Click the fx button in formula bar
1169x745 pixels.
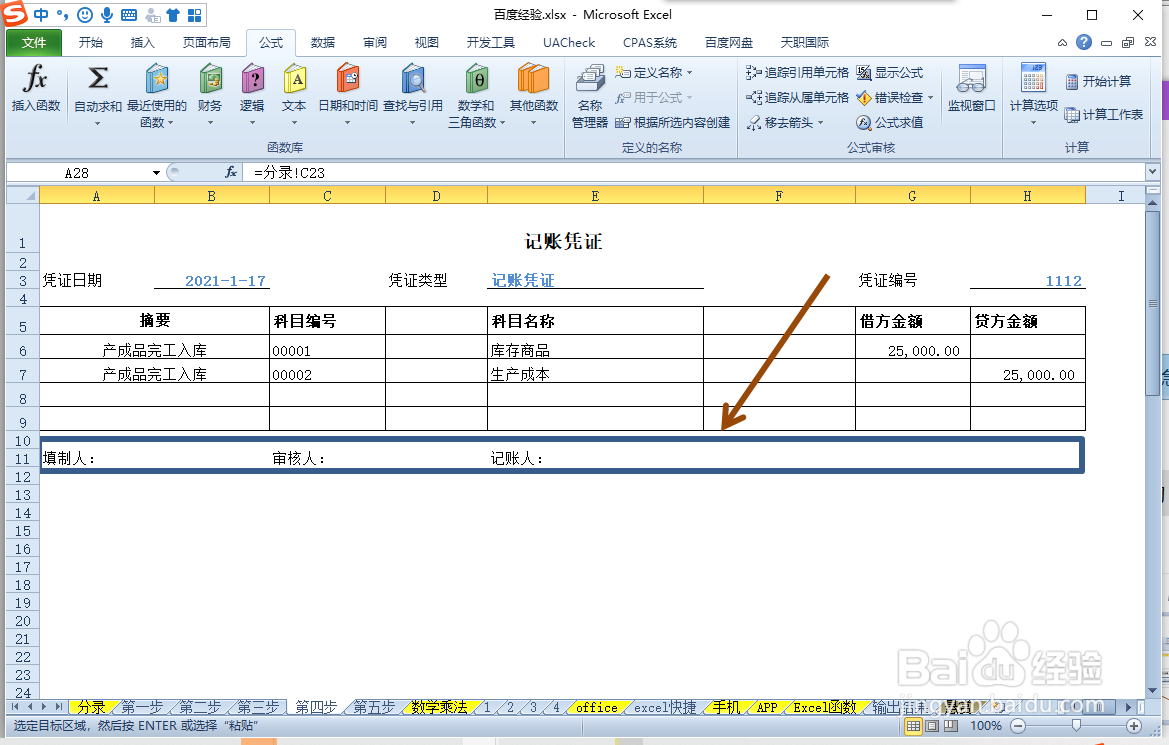click(x=231, y=172)
